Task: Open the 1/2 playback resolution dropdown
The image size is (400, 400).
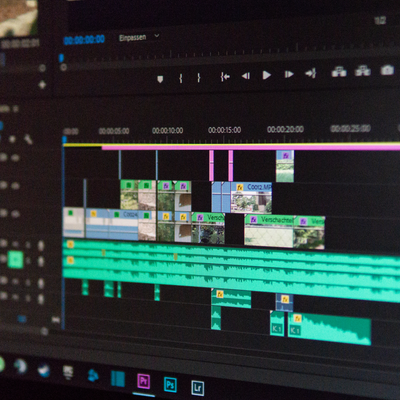Action: pyautogui.click(x=380, y=21)
